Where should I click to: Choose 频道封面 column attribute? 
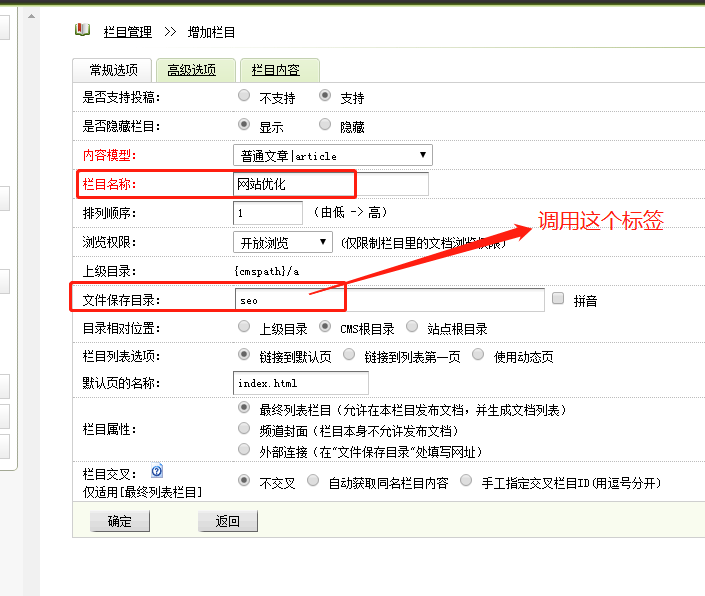click(244, 429)
